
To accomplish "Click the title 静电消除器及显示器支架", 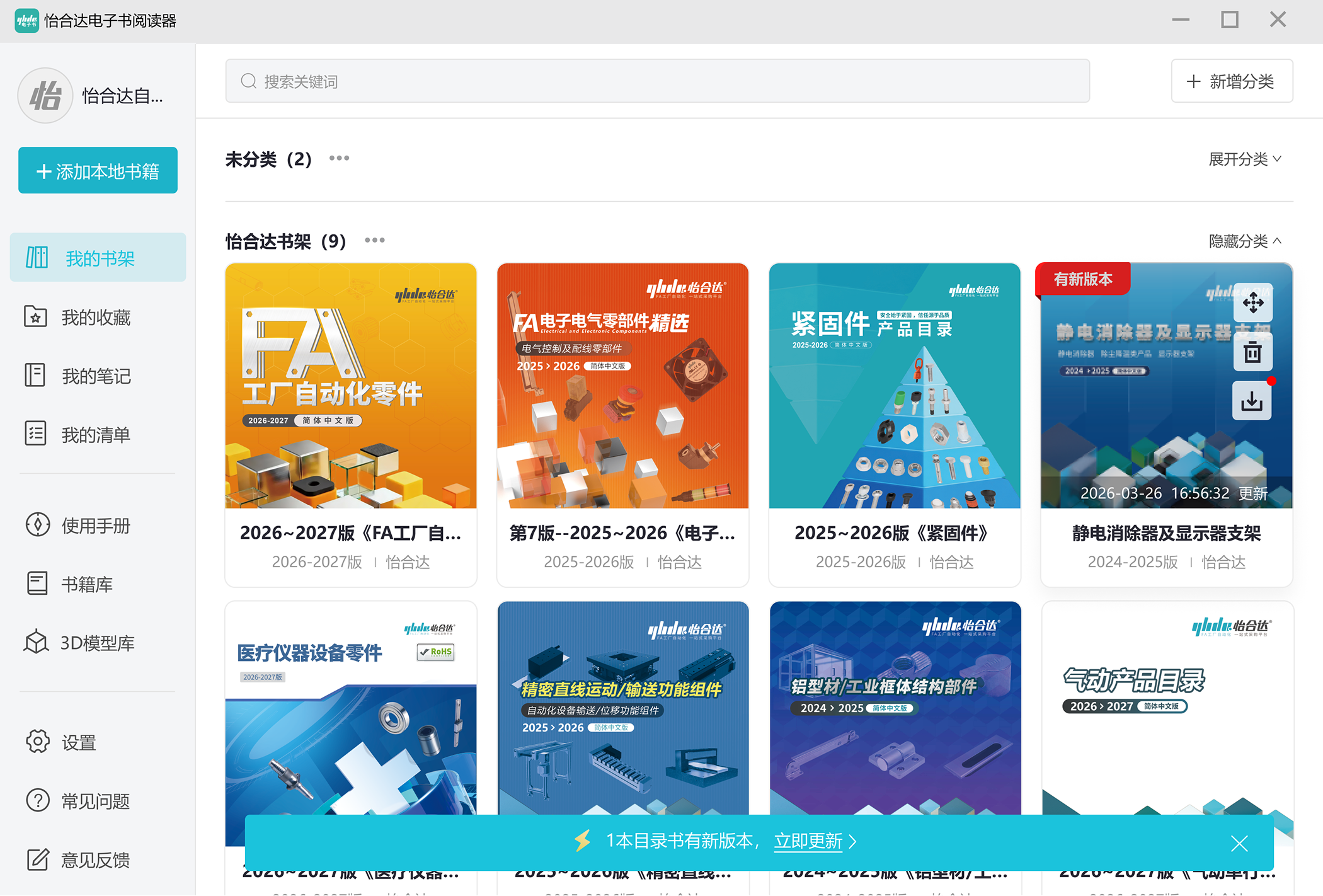I will [1167, 533].
